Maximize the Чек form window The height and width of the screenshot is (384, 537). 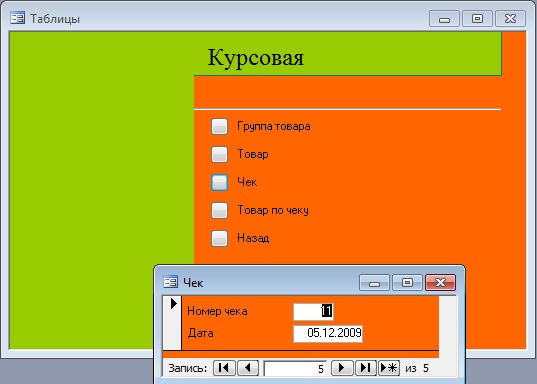click(x=407, y=282)
